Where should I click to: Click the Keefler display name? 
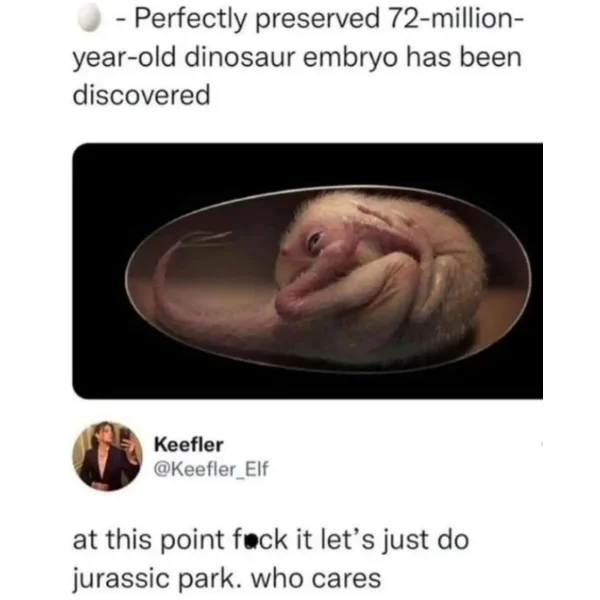point(189,445)
